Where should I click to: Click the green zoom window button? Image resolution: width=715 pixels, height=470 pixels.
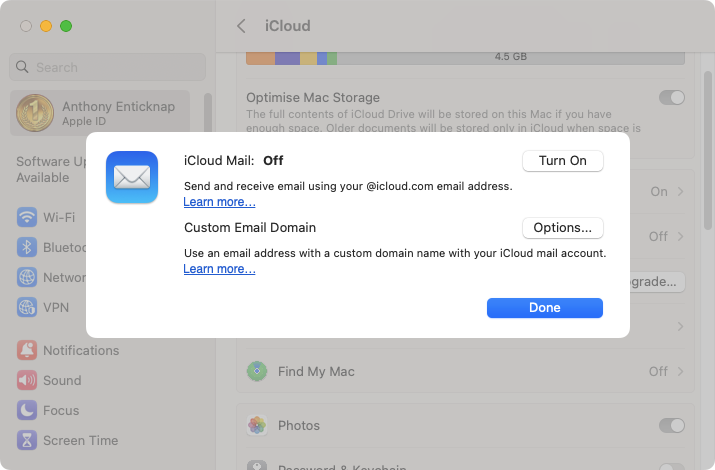(x=66, y=26)
